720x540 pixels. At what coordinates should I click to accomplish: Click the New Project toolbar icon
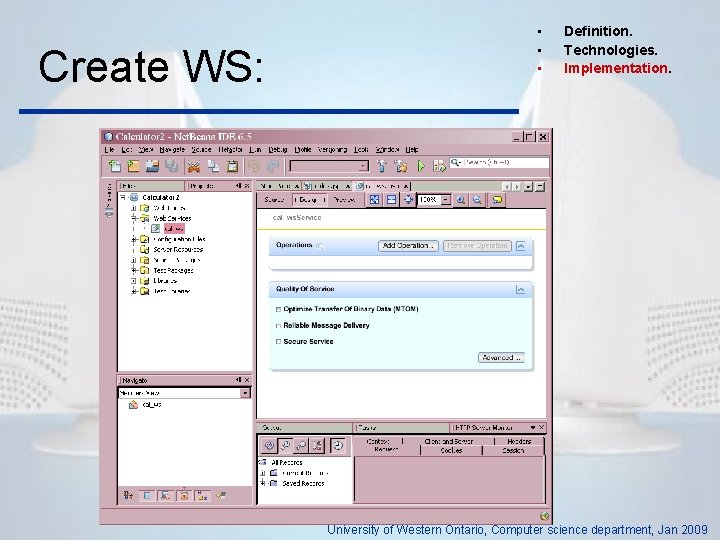pyautogui.click(x=133, y=166)
